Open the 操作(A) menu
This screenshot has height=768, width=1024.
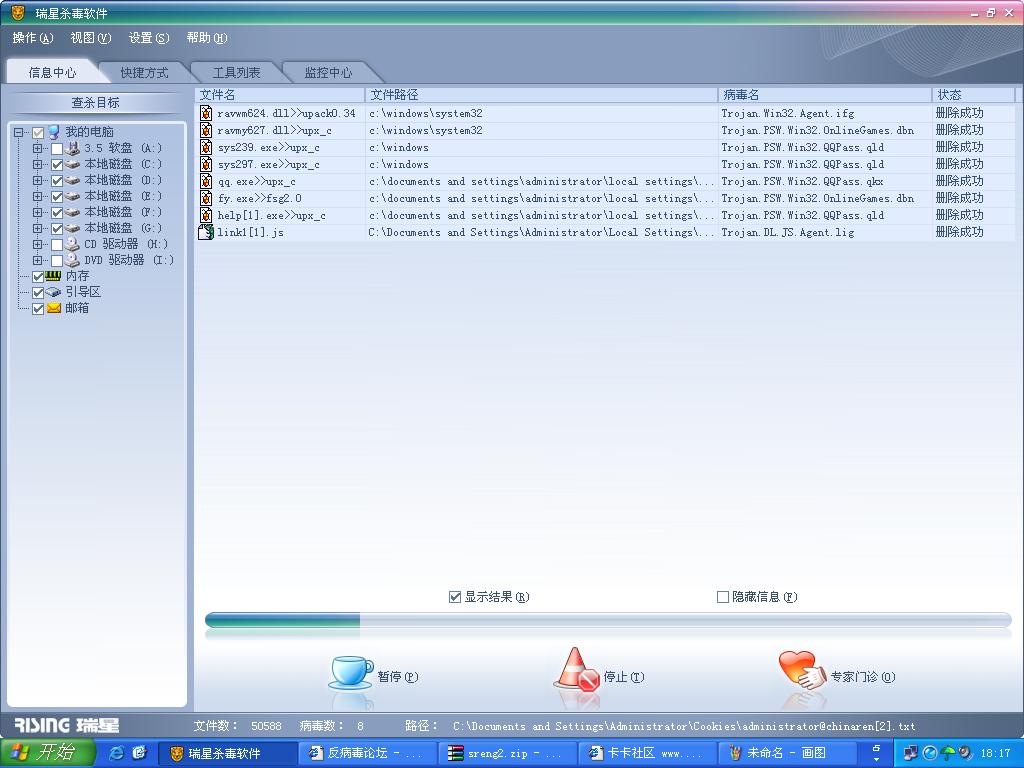pos(33,38)
